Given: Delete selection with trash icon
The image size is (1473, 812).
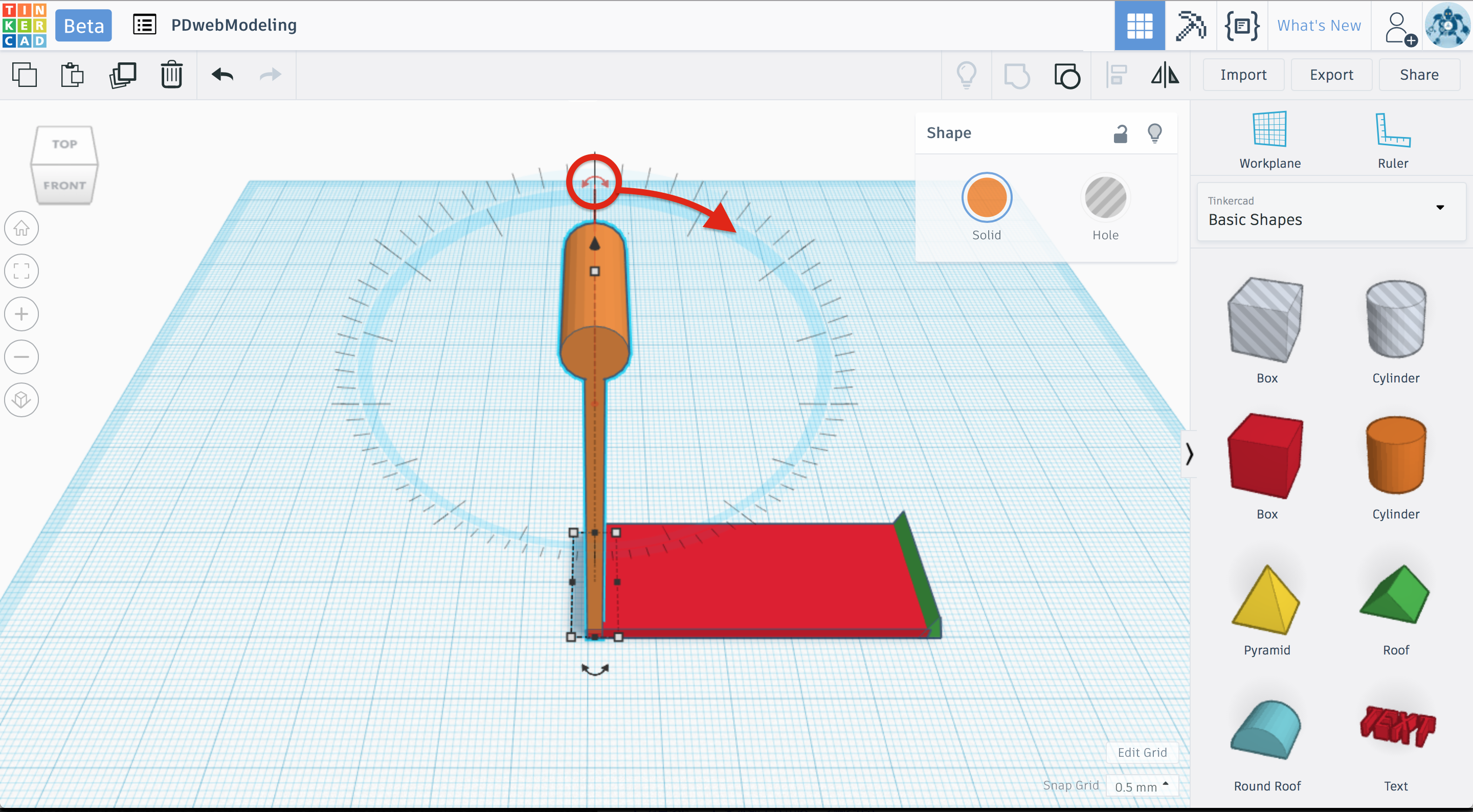Looking at the screenshot, I should 171,75.
